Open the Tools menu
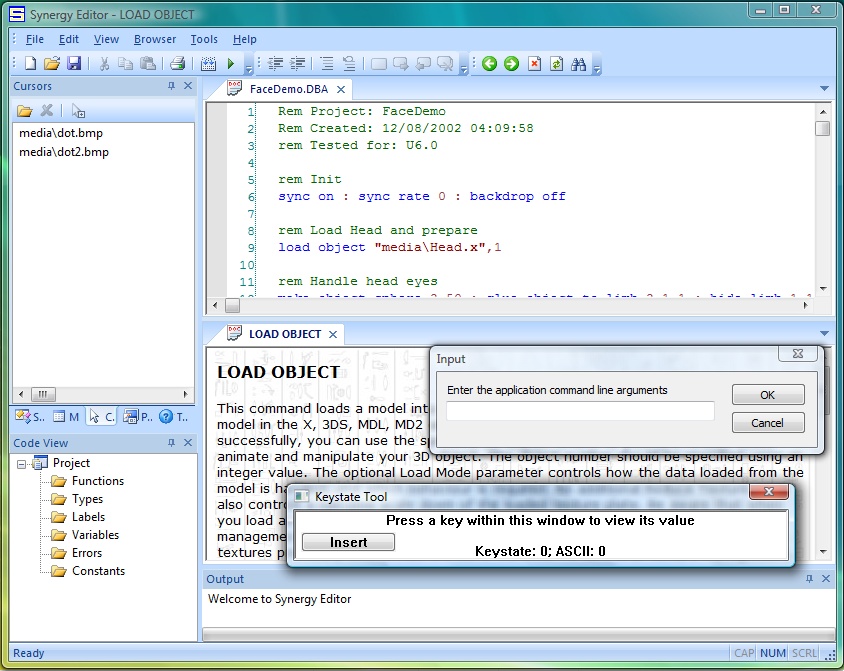 pyautogui.click(x=204, y=39)
